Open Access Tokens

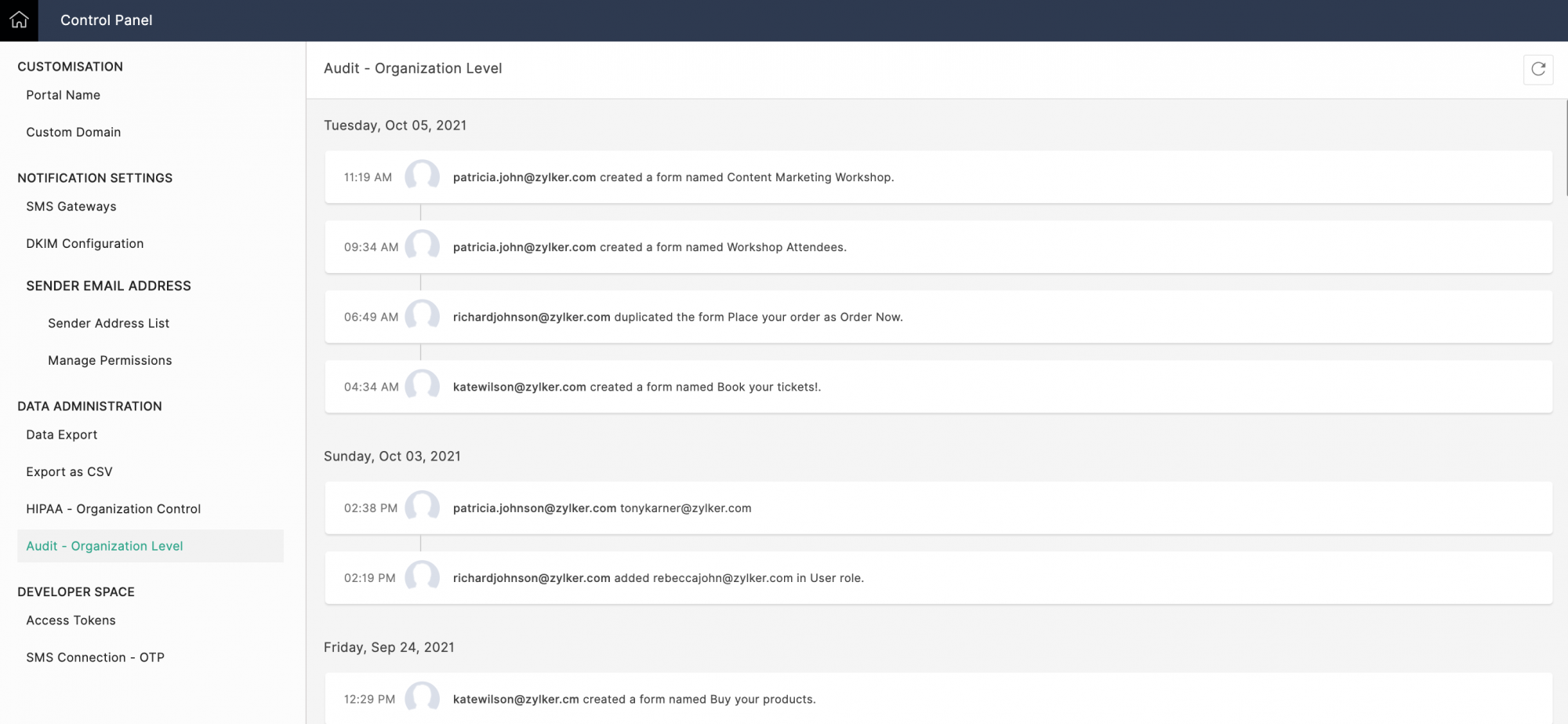point(71,620)
